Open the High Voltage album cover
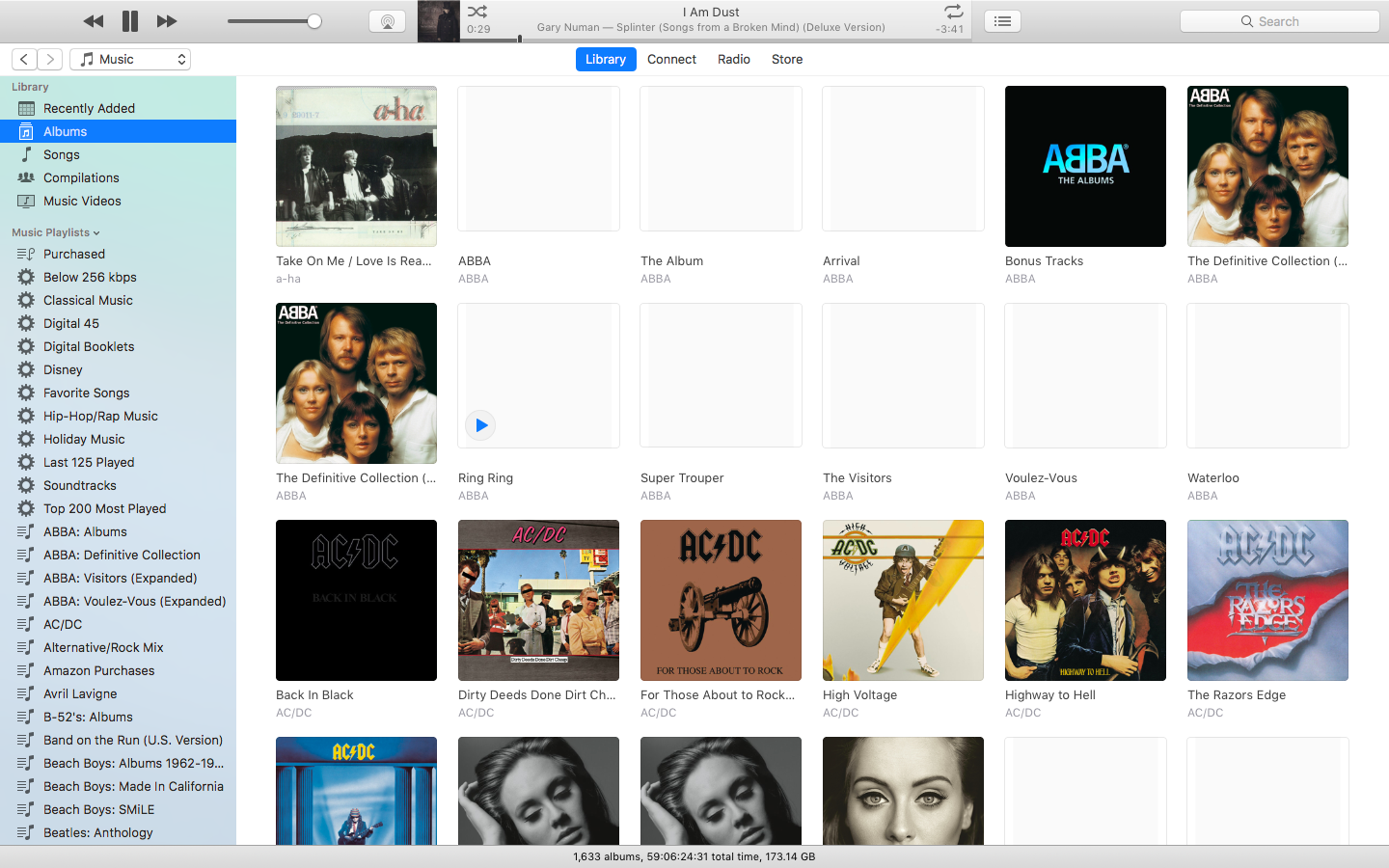 [x=903, y=600]
